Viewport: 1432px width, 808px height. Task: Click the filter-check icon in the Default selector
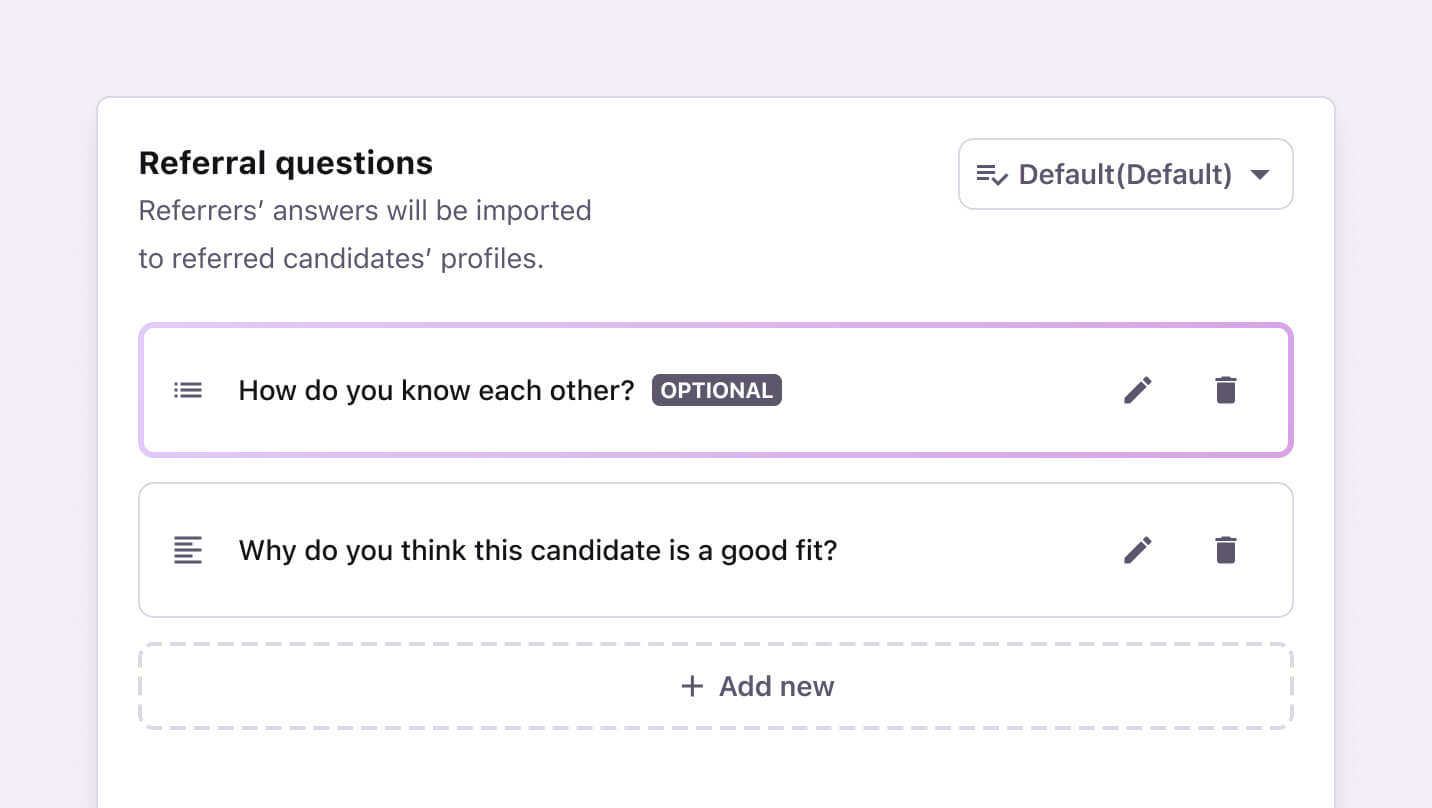coord(990,174)
